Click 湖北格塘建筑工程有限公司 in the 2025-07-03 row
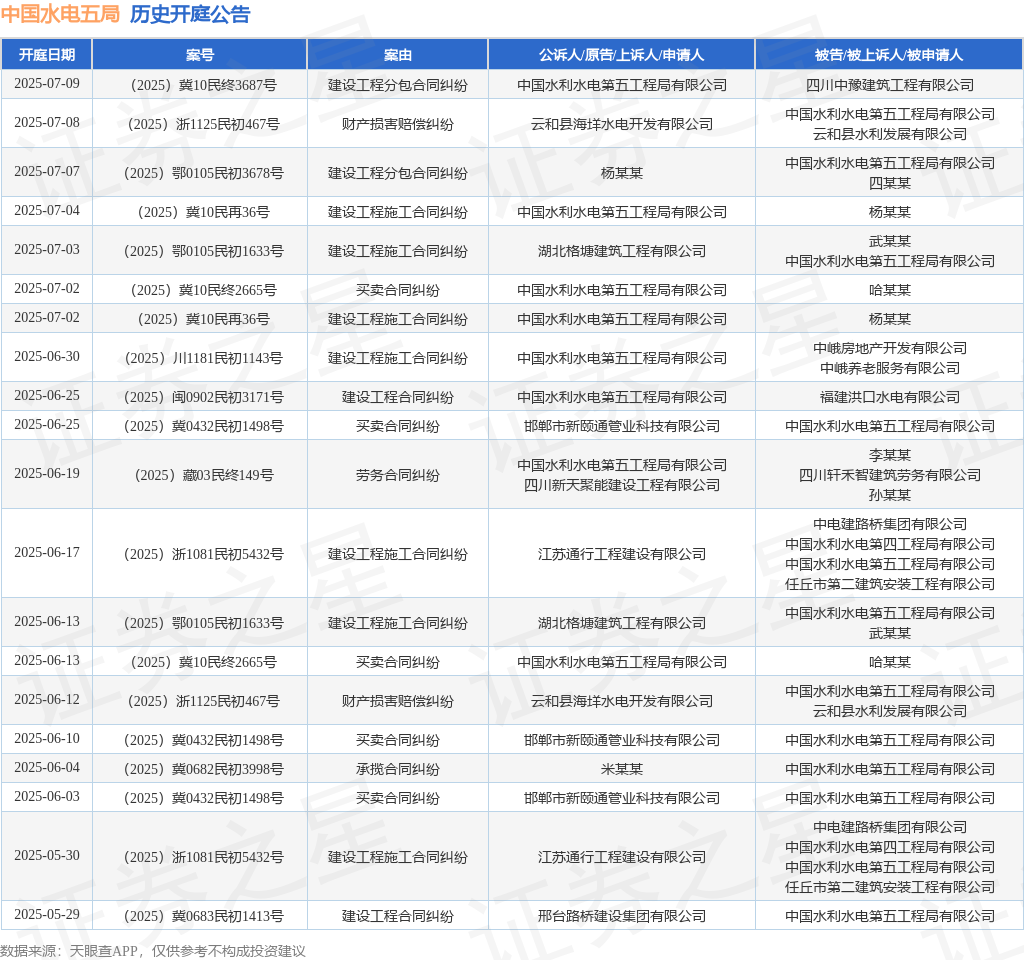 [621, 251]
